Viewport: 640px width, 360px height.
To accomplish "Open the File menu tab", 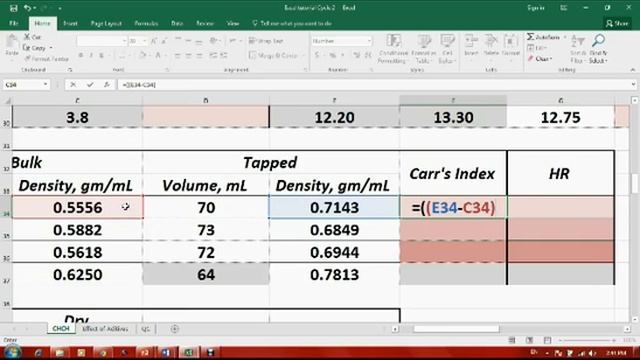I will click(x=14, y=23).
